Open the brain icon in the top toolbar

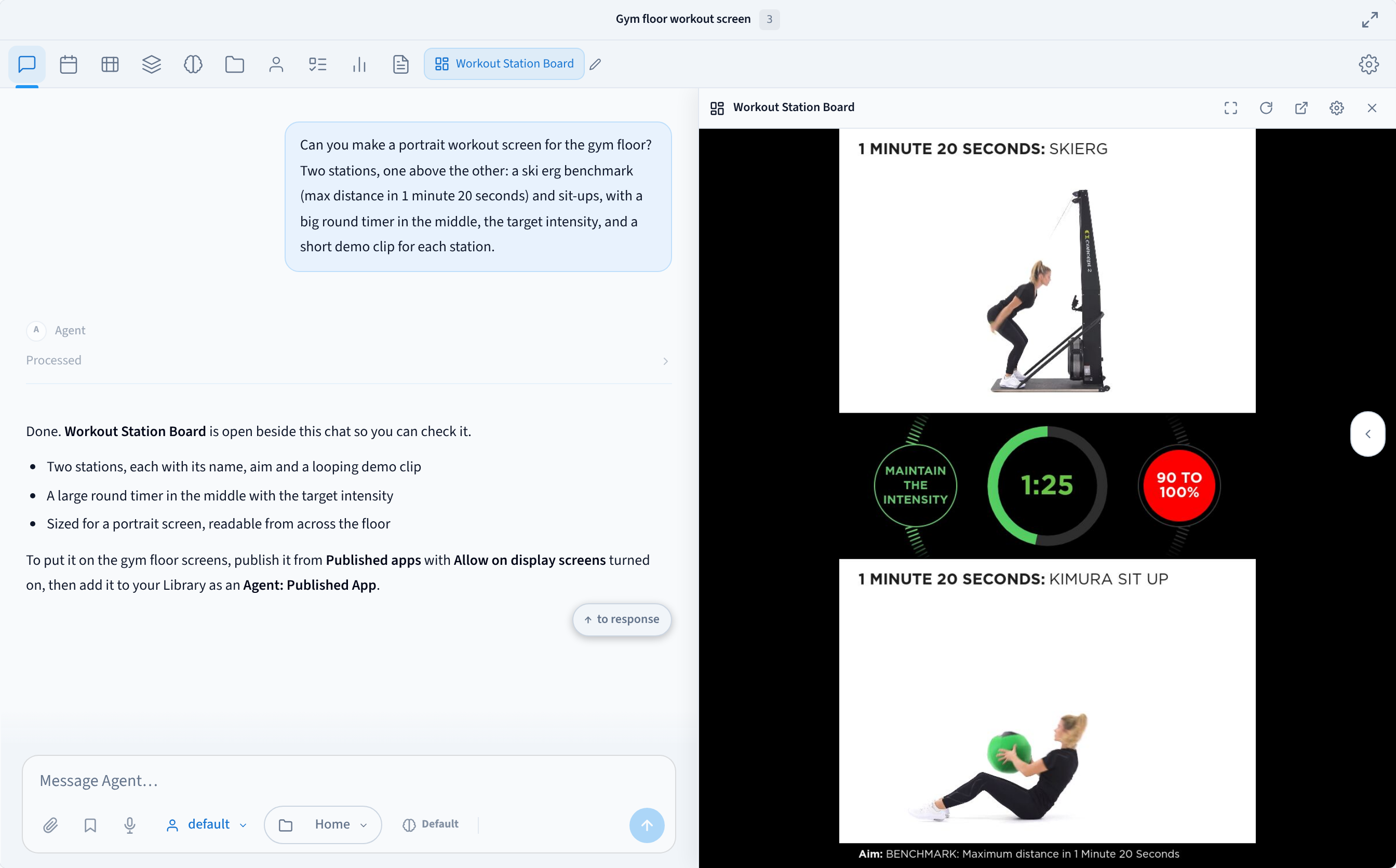point(193,64)
